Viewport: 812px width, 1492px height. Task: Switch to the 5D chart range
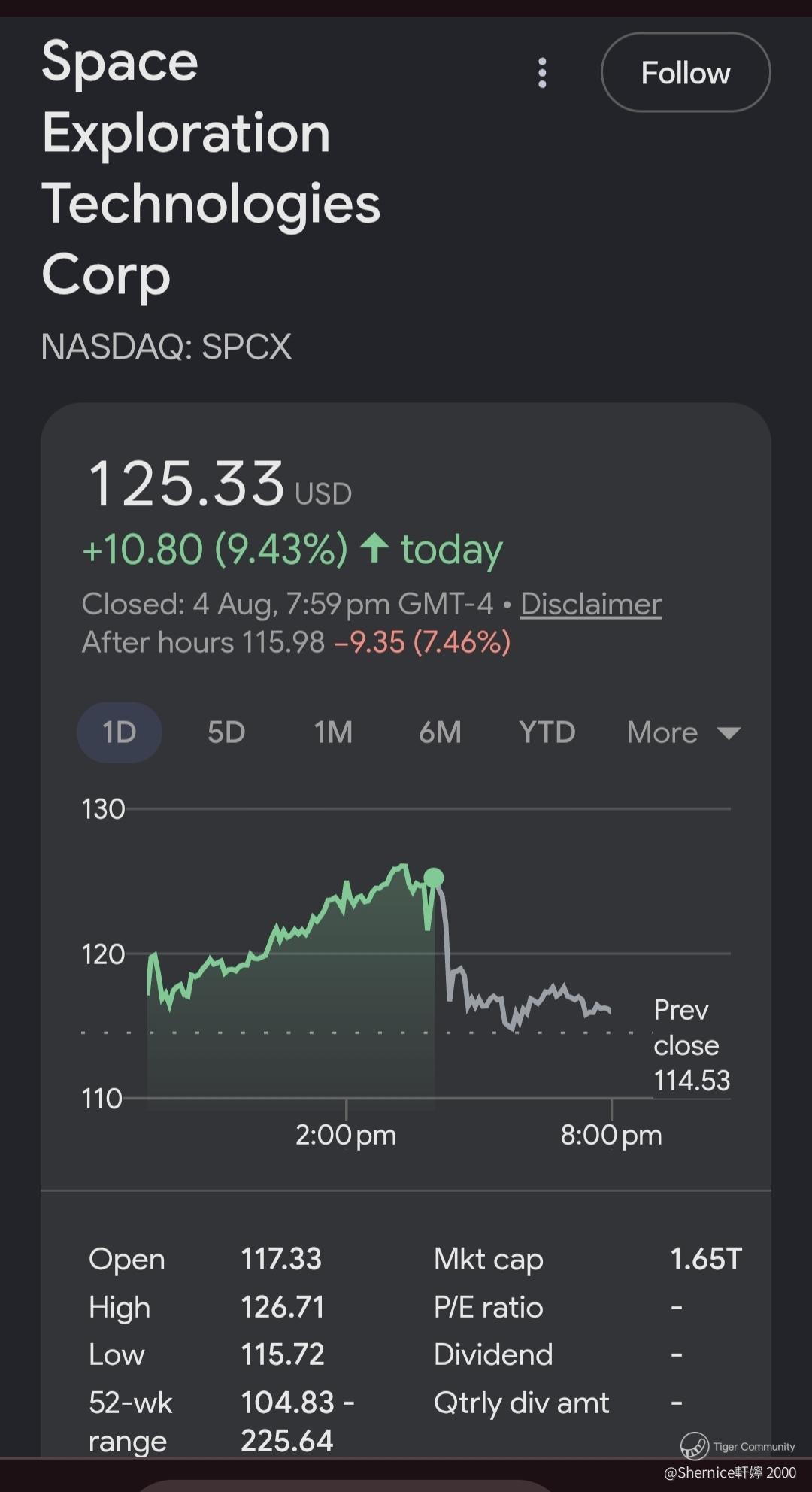click(226, 732)
